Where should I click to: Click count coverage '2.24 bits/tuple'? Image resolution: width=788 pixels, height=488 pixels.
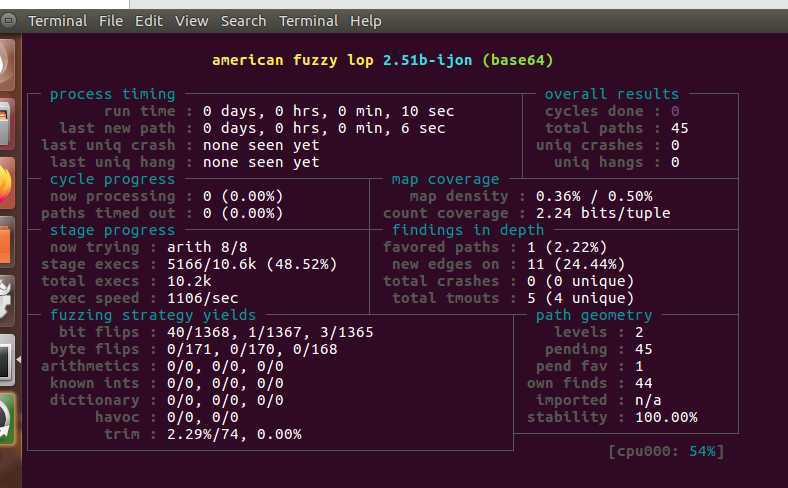603,213
